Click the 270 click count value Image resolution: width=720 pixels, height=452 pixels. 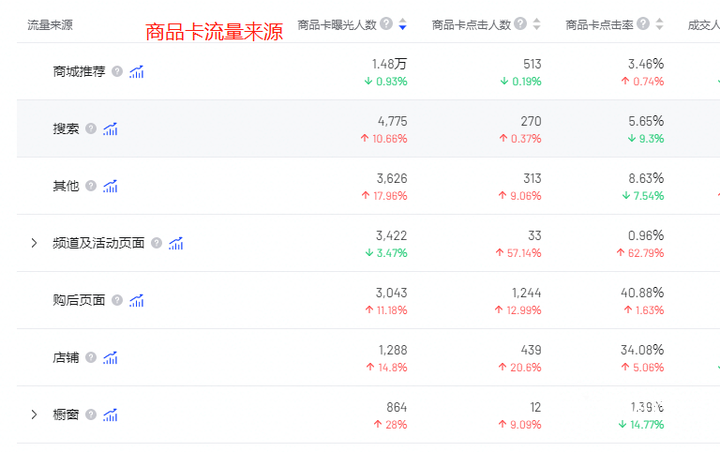point(531,121)
